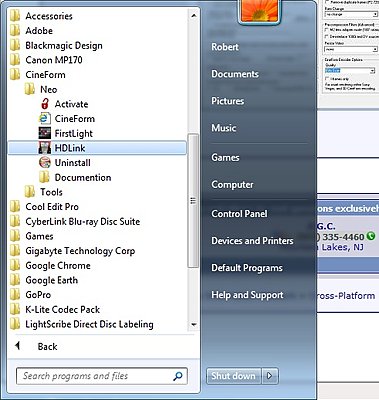
Task: Open the Pictures library
Action: pos(228,101)
